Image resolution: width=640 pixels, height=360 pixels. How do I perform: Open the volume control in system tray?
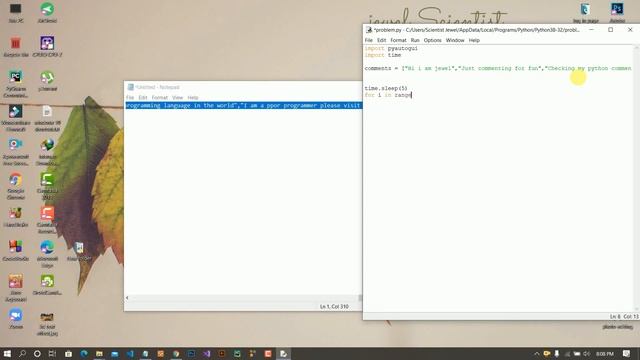click(x=587, y=353)
